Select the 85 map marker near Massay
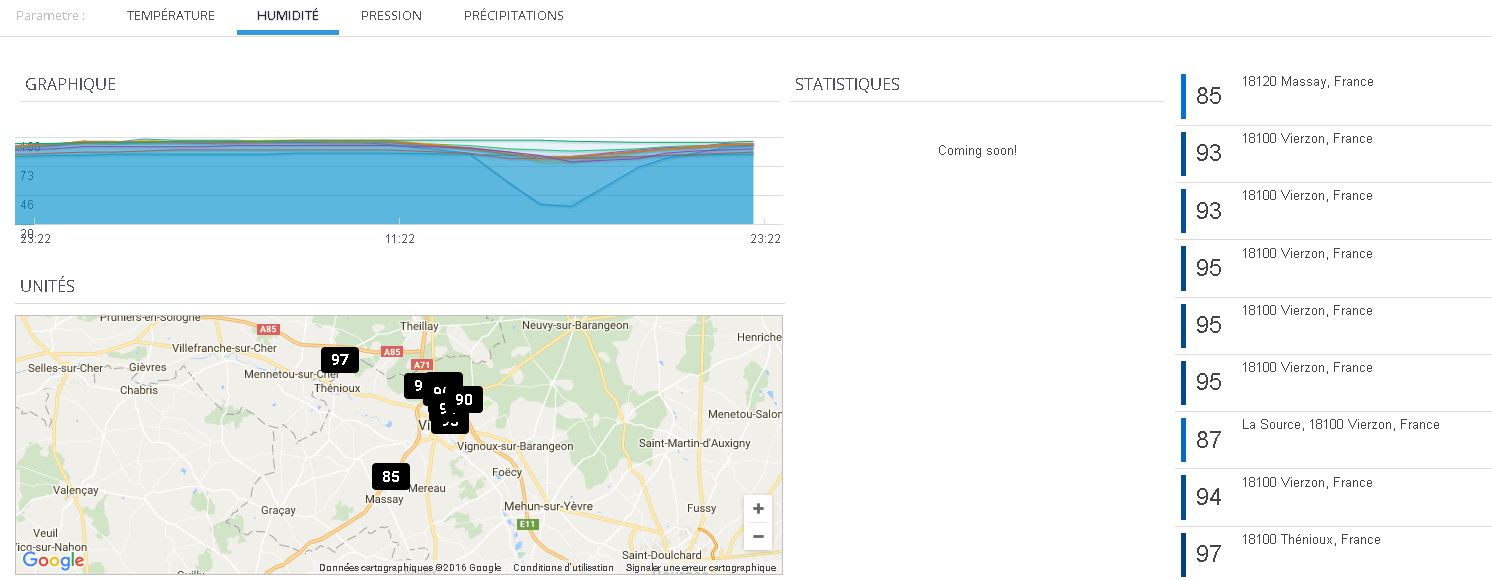 391,477
